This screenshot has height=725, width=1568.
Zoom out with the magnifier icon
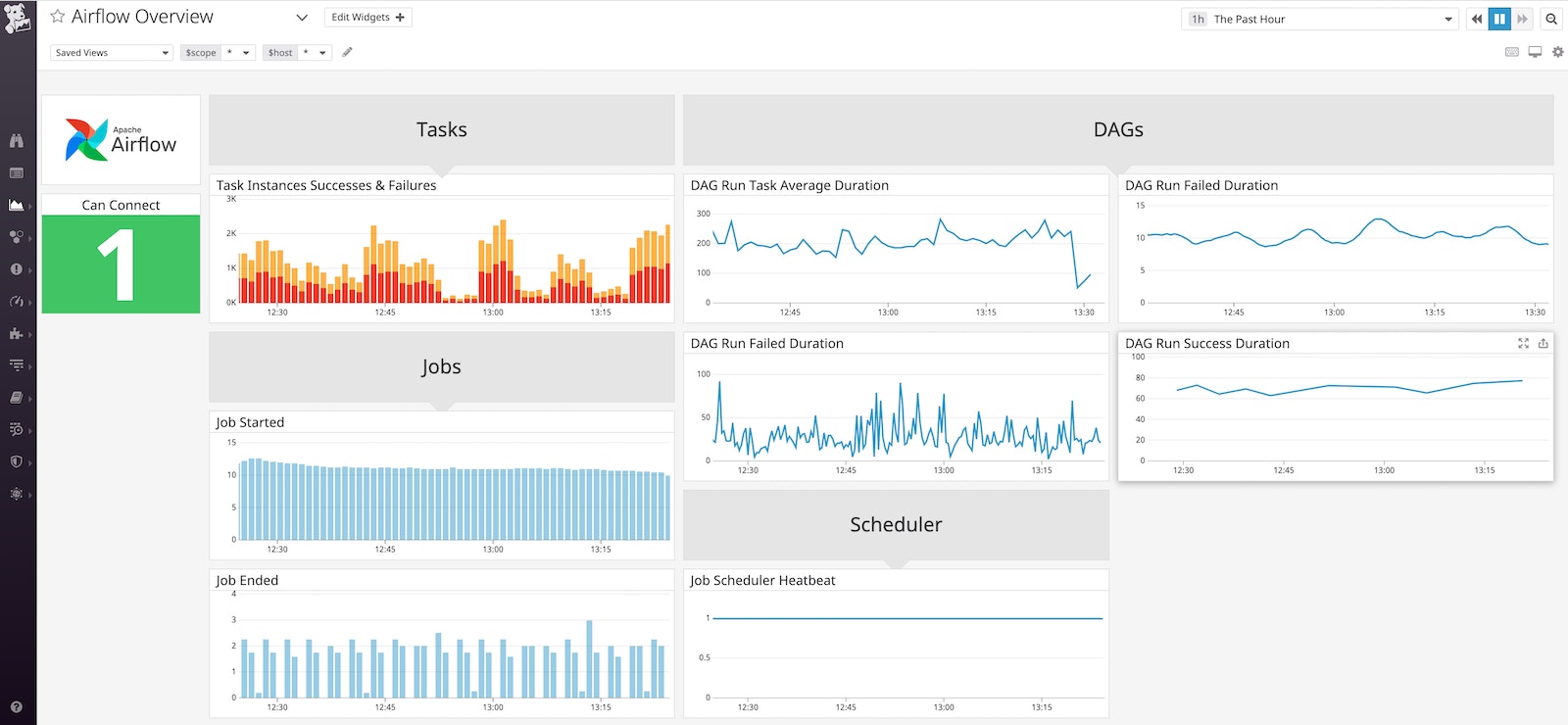[1551, 19]
